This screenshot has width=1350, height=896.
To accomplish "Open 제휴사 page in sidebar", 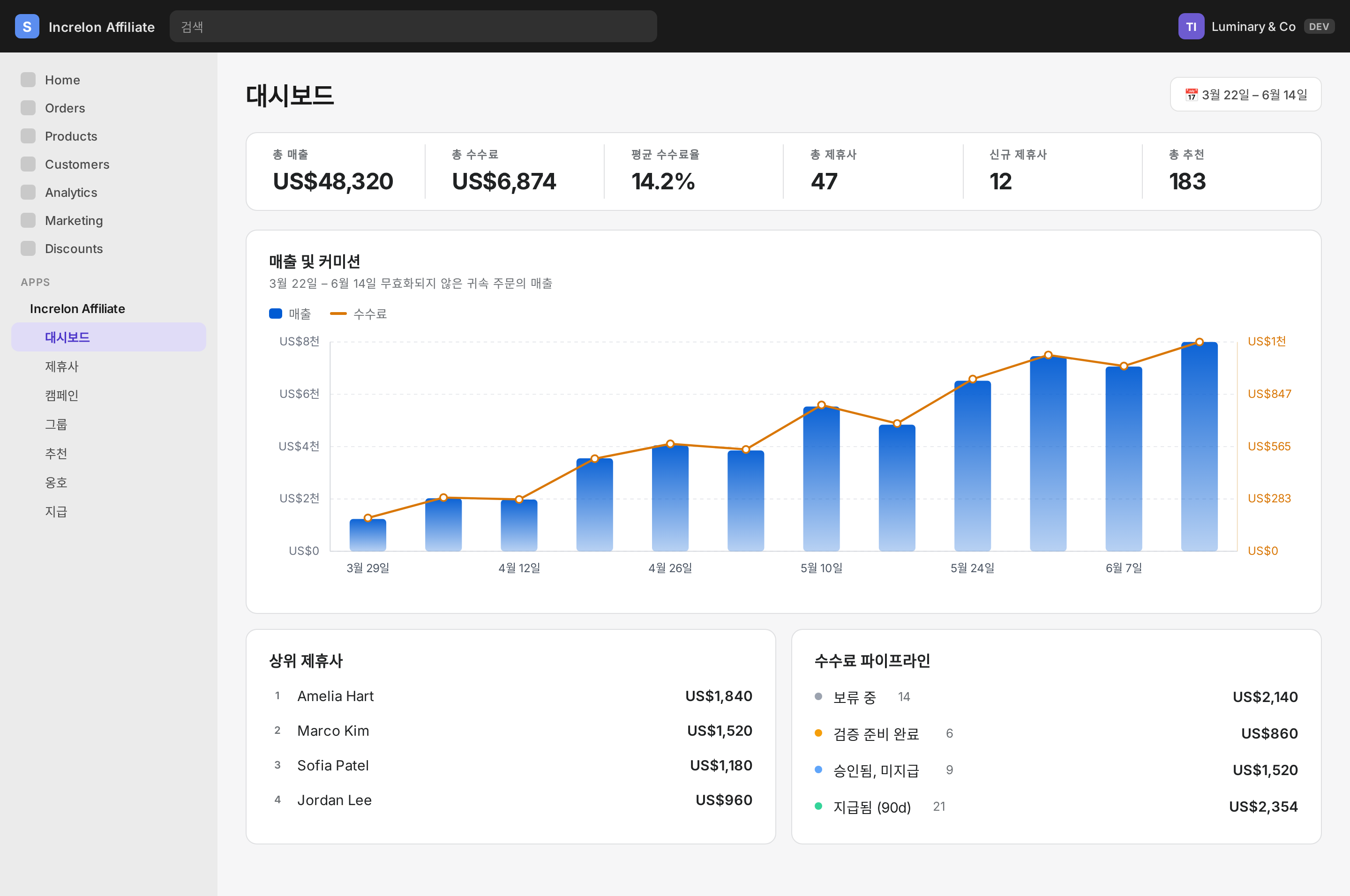I will point(109,366).
